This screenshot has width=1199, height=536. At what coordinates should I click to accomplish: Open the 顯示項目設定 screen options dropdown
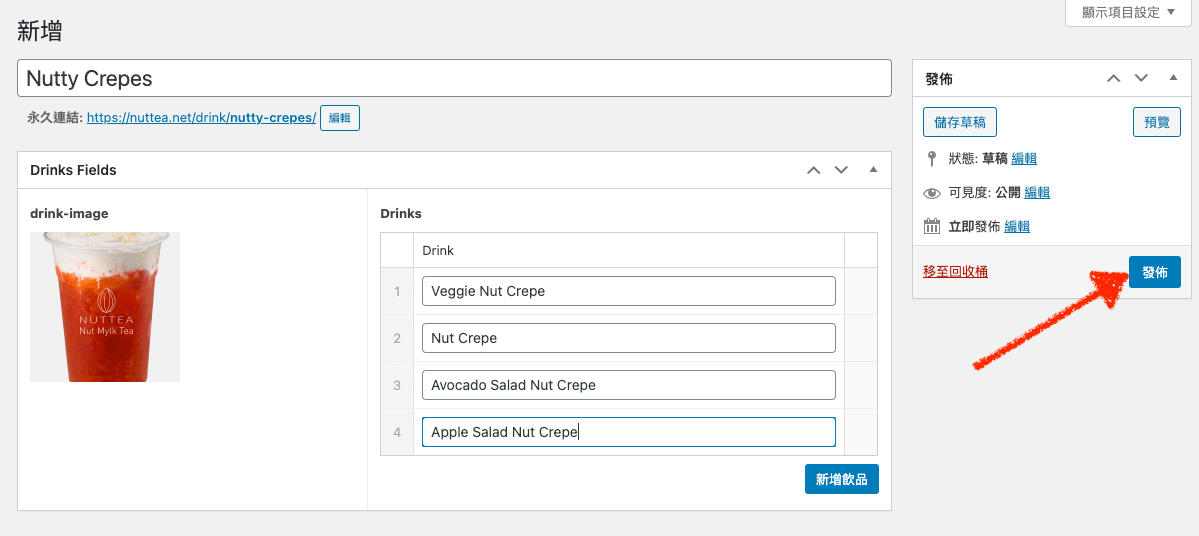1128,13
